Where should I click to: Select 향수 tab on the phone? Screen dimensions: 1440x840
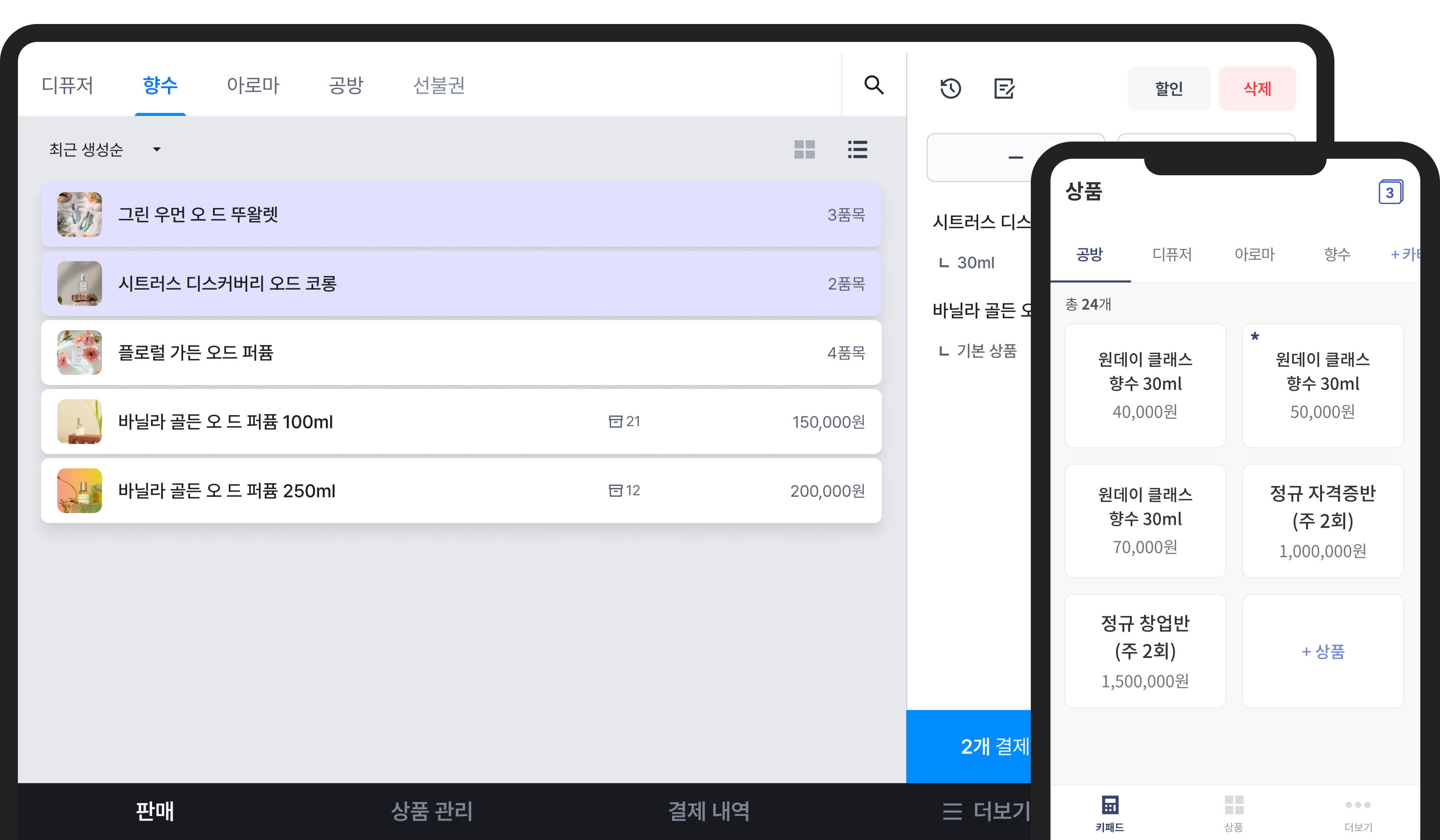[1337, 254]
